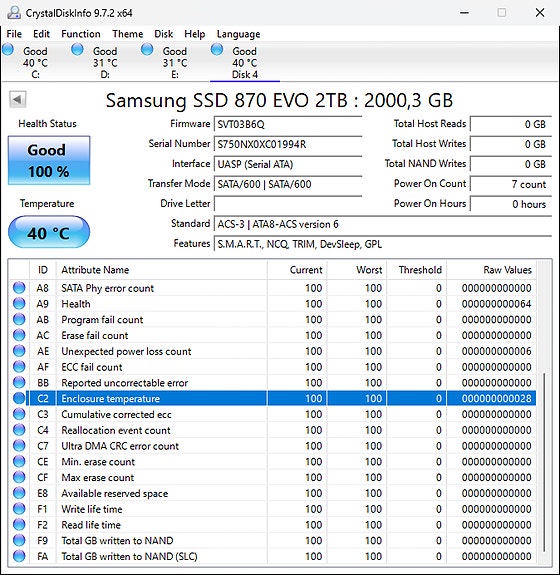Click the Serial Number field
The image size is (560, 575).
(x=288, y=144)
